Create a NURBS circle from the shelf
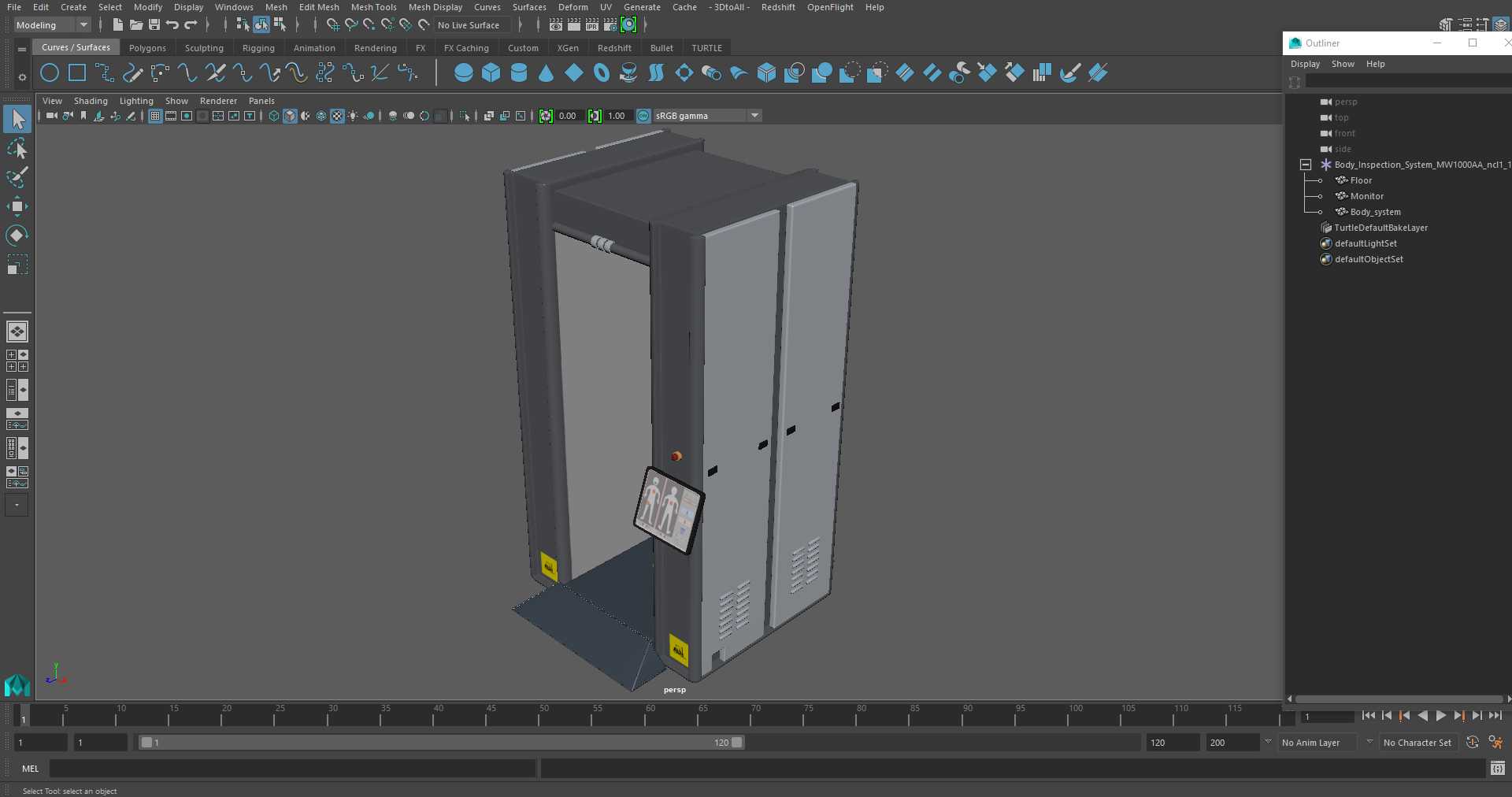1512x797 pixels. tap(50, 73)
